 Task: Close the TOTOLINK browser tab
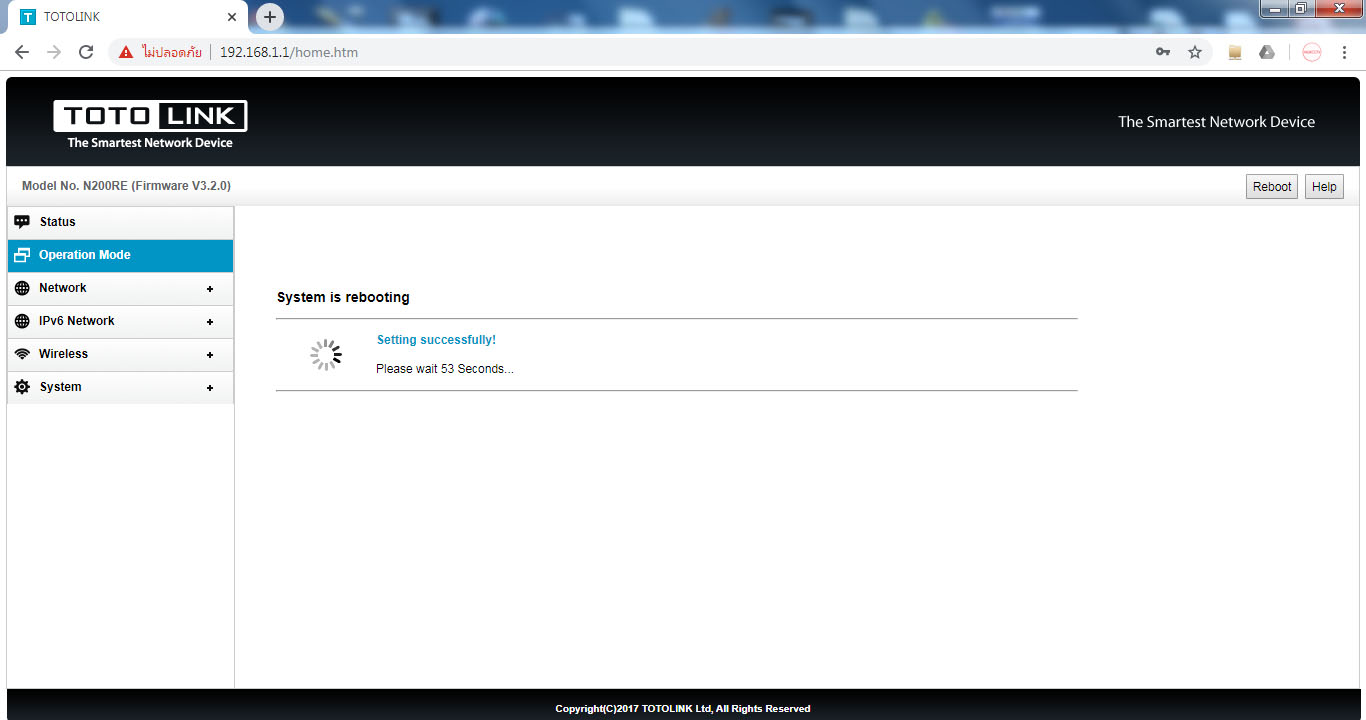click(232, 17)
